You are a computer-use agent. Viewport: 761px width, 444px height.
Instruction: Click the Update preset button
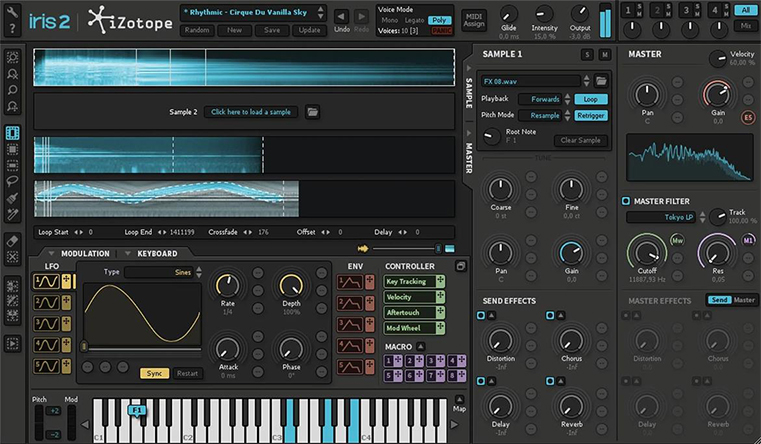(x=309, y=30)
